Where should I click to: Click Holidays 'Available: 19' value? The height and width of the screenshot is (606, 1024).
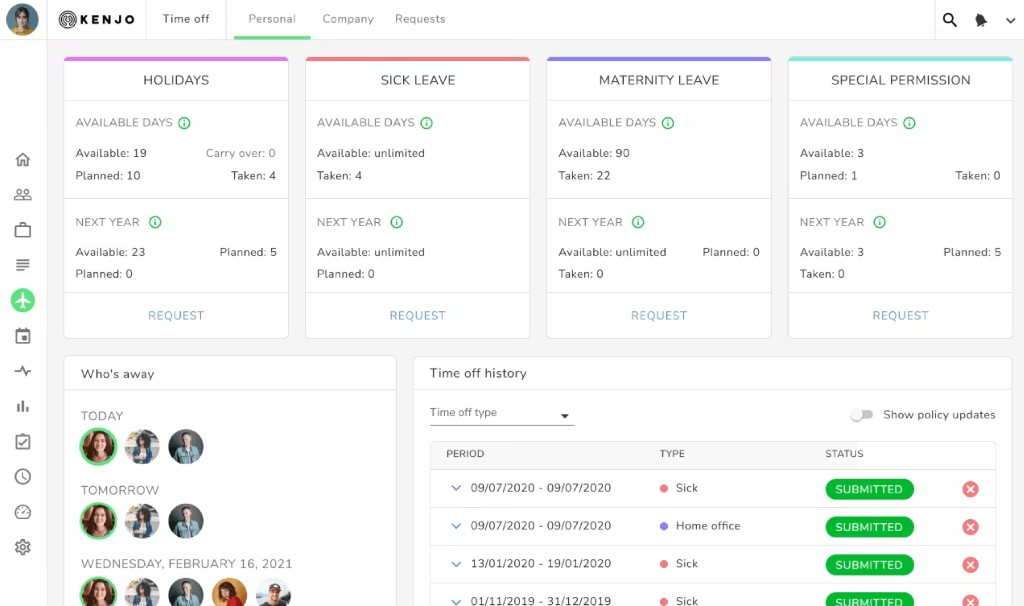click(111, 153)
